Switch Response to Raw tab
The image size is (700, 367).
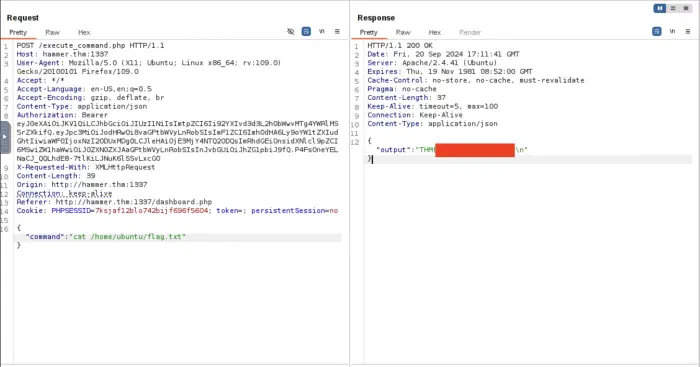click(x=403, y=33)
